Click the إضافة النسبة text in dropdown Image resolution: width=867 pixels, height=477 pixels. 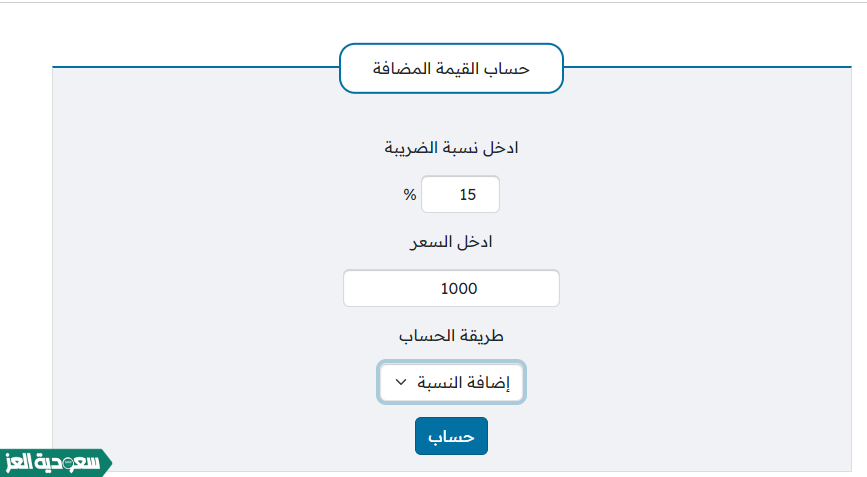(468, 382)
